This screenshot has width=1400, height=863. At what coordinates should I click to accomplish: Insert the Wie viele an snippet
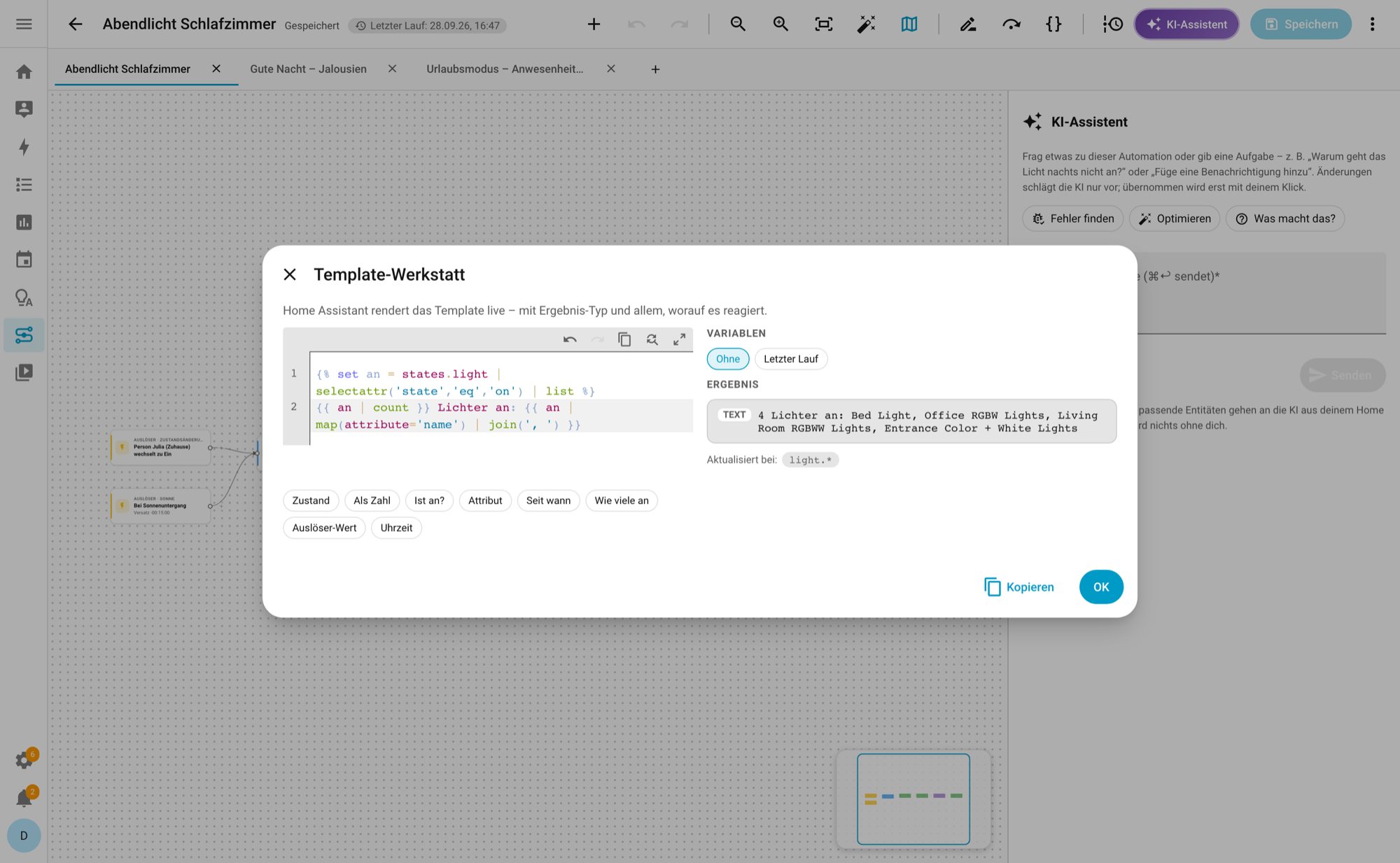click(x=622, y=500)
